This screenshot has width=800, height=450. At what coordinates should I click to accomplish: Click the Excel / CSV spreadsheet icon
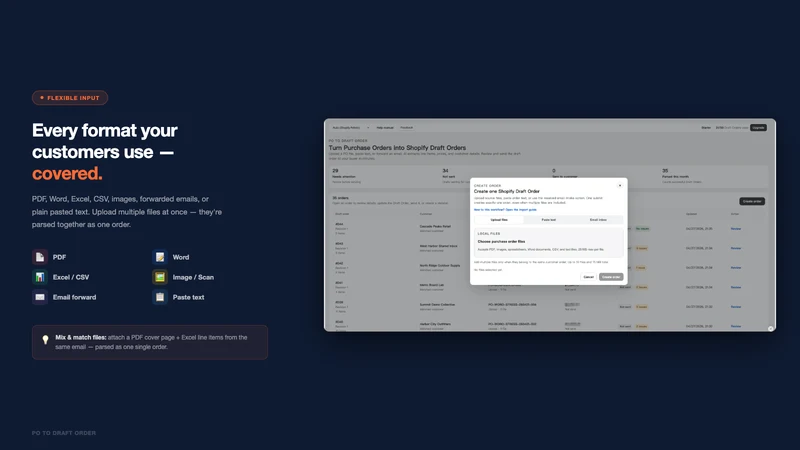40,277
